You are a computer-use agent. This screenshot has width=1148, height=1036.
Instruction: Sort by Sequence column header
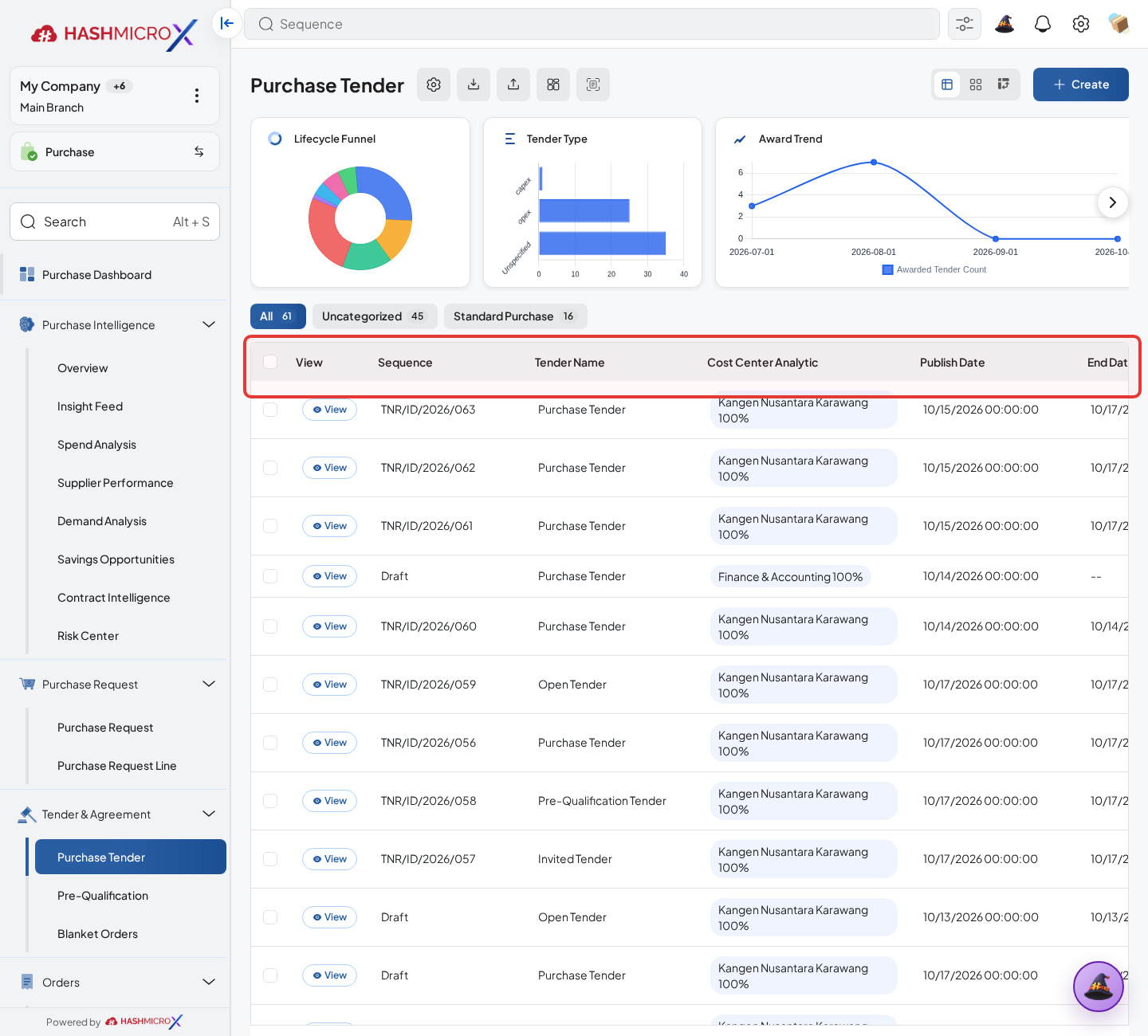click(x=405, y=363)
